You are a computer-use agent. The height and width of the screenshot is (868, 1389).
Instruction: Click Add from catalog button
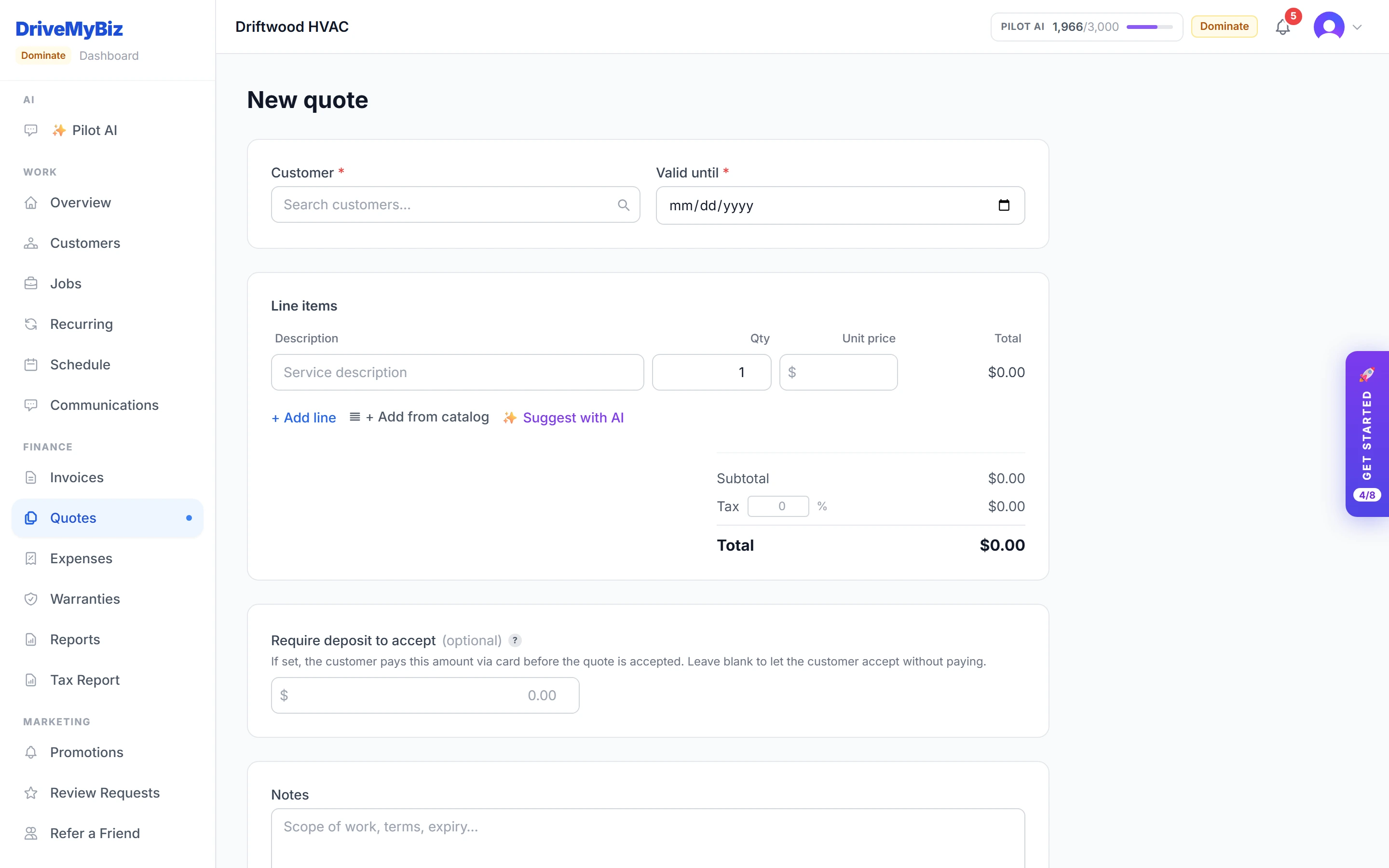[419, 417]
